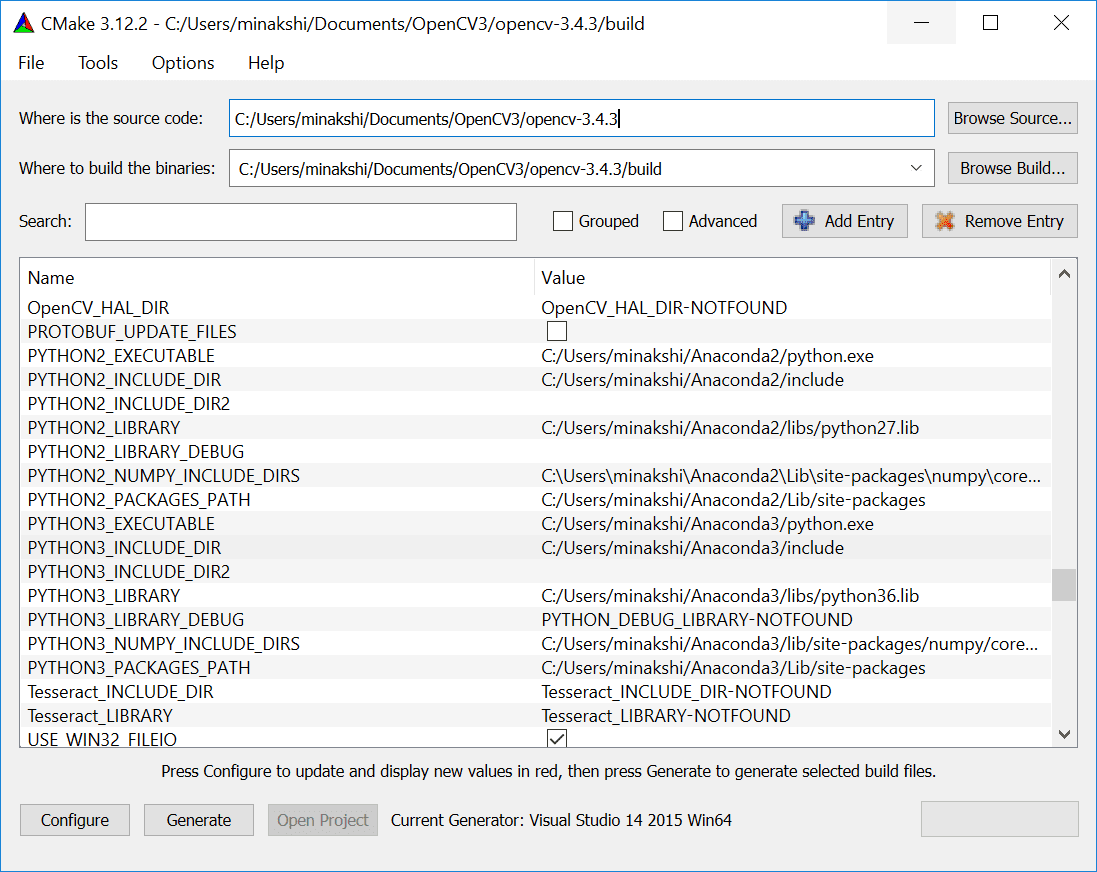This screenshot has width=1097, height=872.
Task: Click the Anaconda2 numpy core path value
Action: 791,476
